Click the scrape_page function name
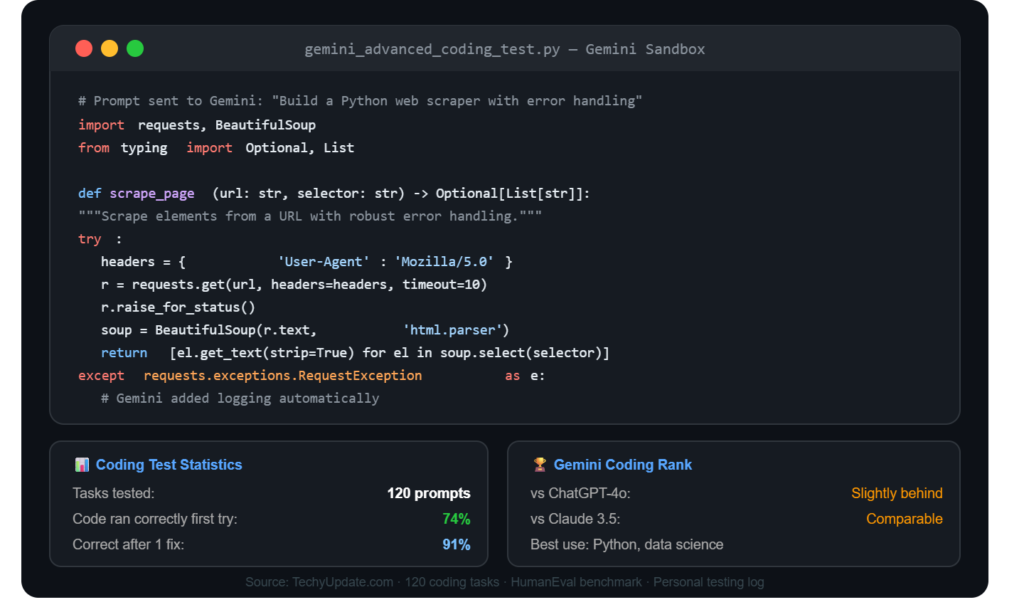1024x612 pixels. (x=152, y=193)
